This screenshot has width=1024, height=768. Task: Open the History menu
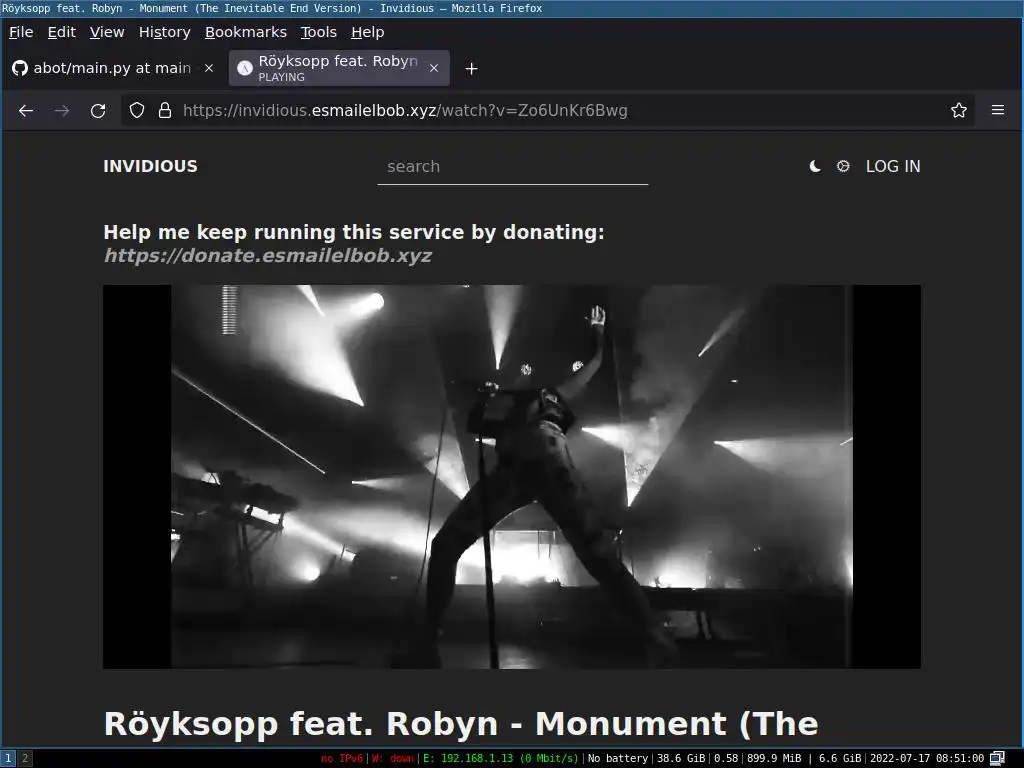[165, 32]
